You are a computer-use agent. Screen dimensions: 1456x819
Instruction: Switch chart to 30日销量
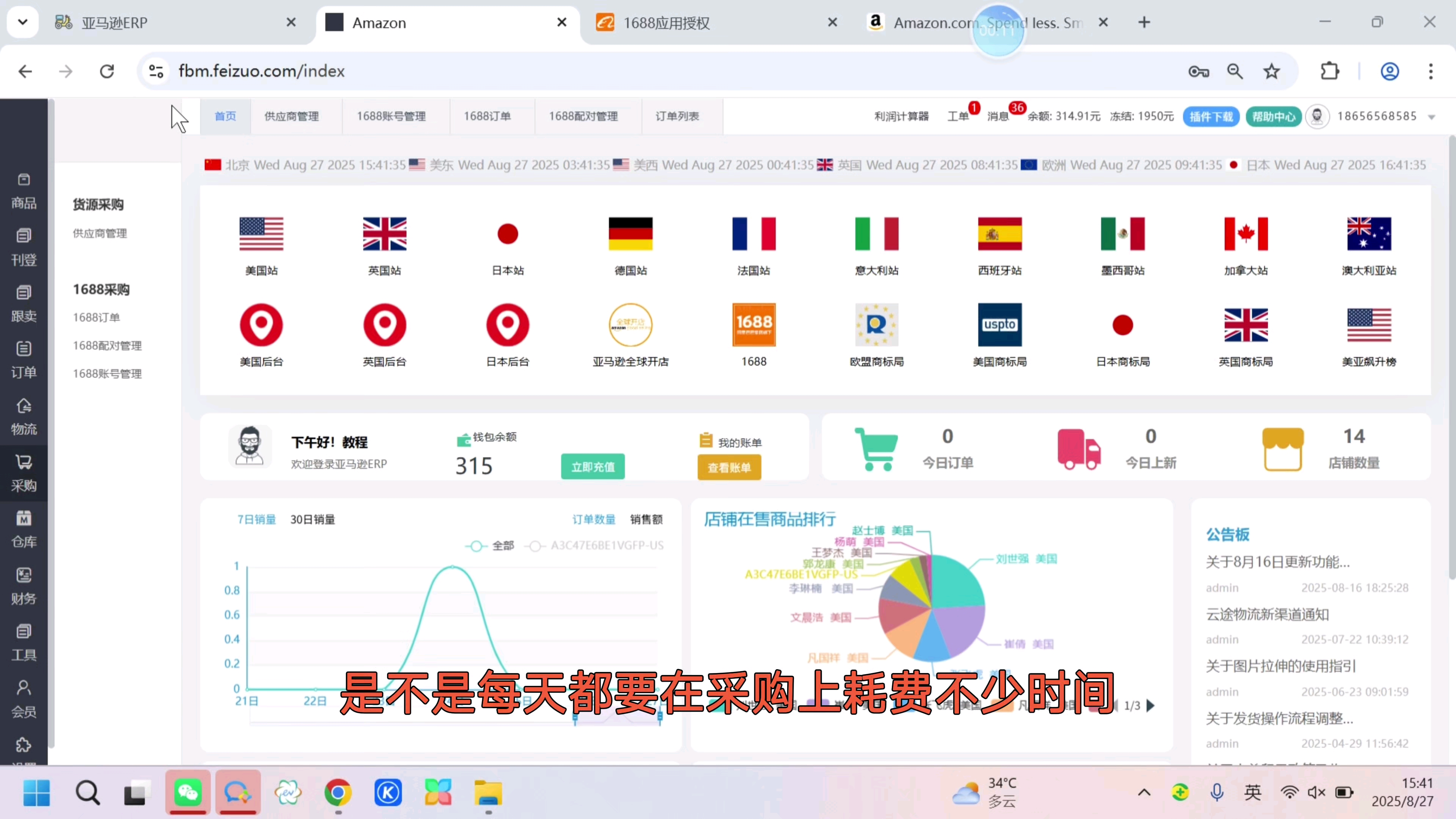coord(312,519)
